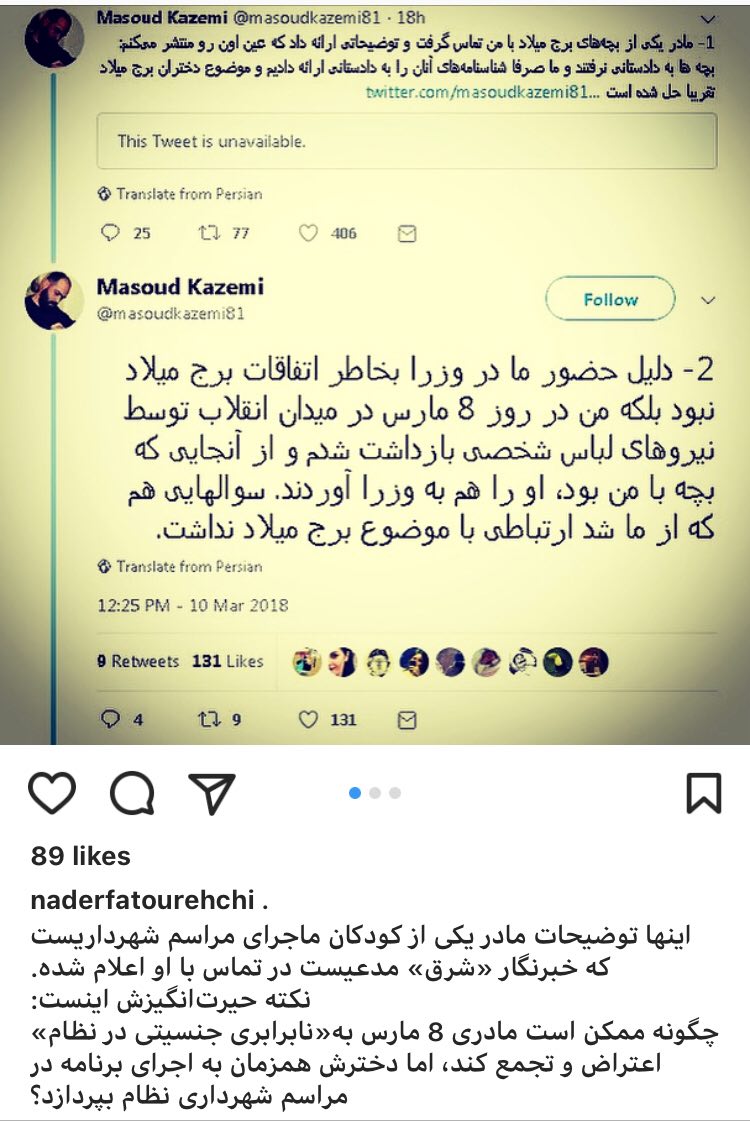This screenshot has height=1121, width=750.
Task: Open chevron menu on first tweet
Action: (708, 19)
